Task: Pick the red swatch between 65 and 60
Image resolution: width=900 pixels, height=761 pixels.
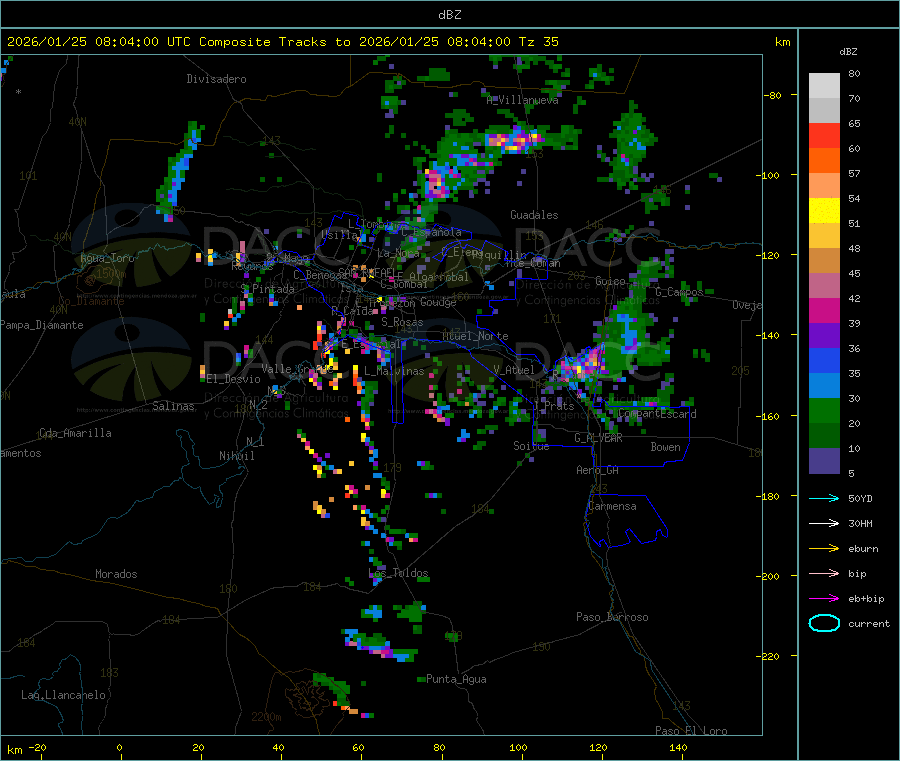Action: tap(824, 135)
